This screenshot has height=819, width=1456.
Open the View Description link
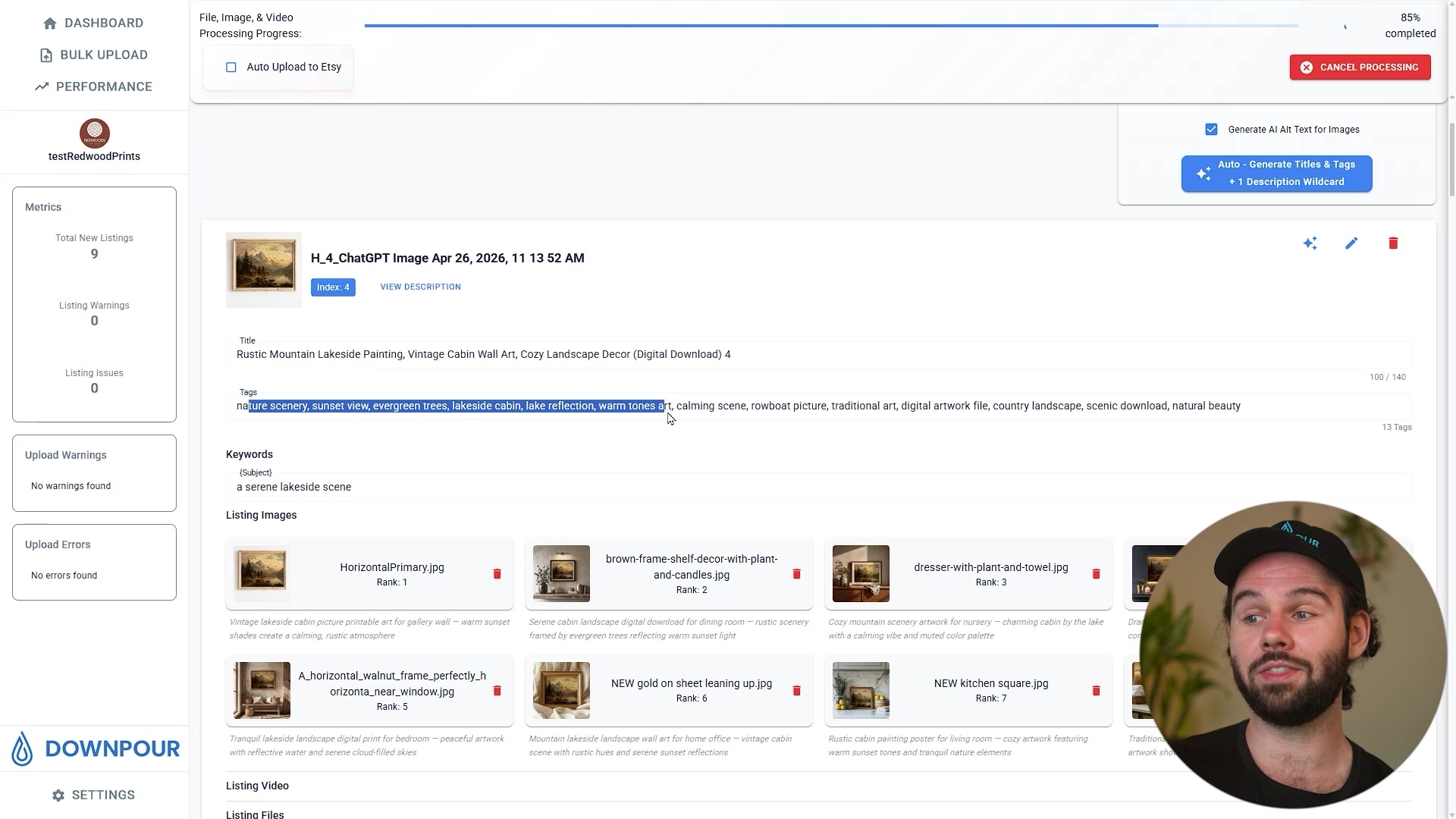tap(421, 287)
